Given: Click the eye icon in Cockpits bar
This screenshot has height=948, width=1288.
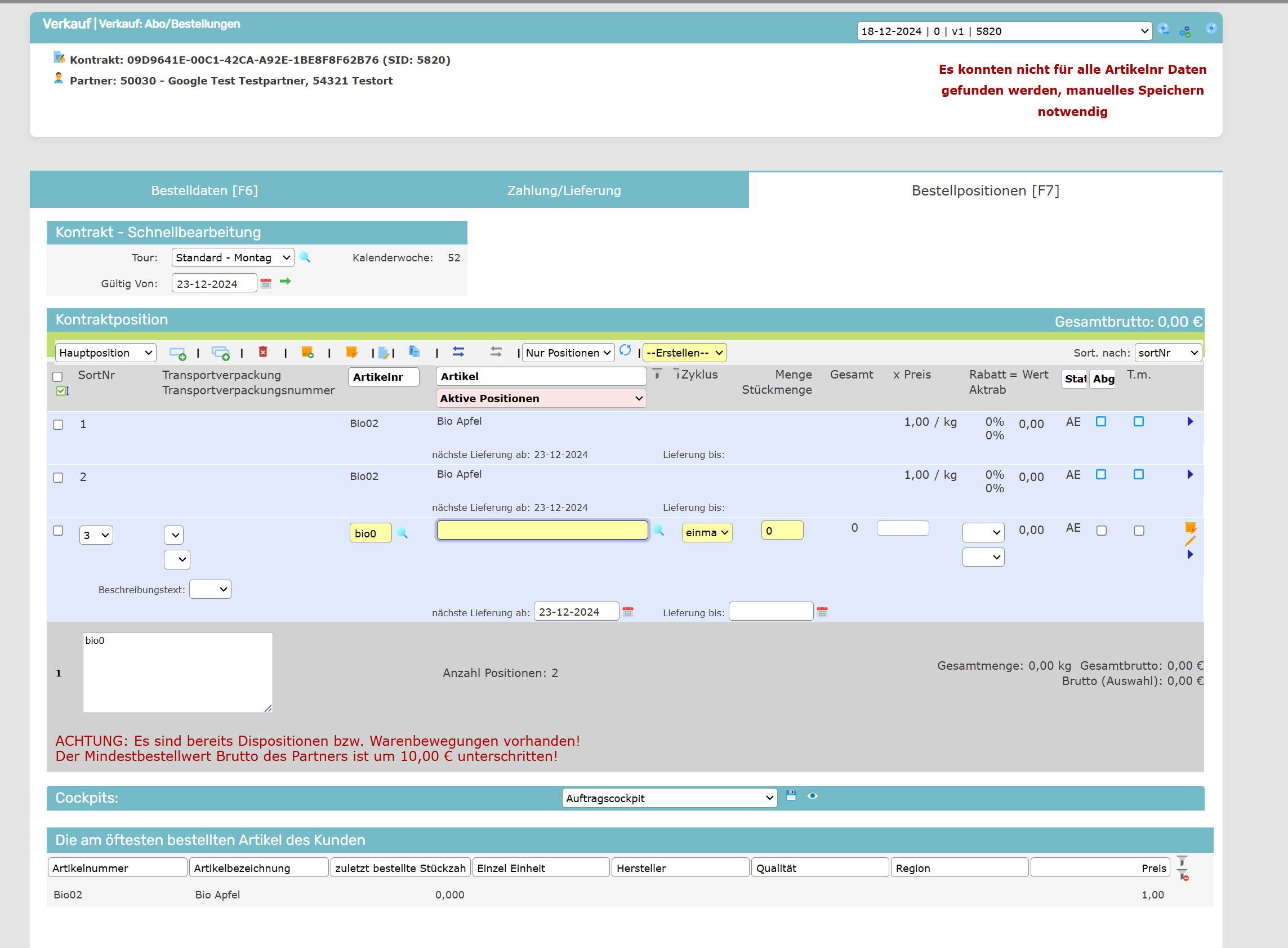Looking at the screenshot, I should click(x=812, y=795).
